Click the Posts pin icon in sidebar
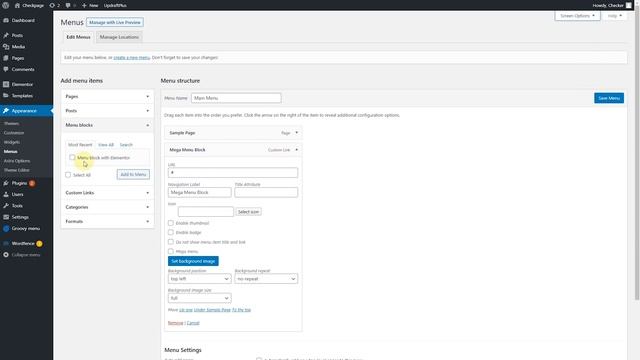 coord(6,35)
